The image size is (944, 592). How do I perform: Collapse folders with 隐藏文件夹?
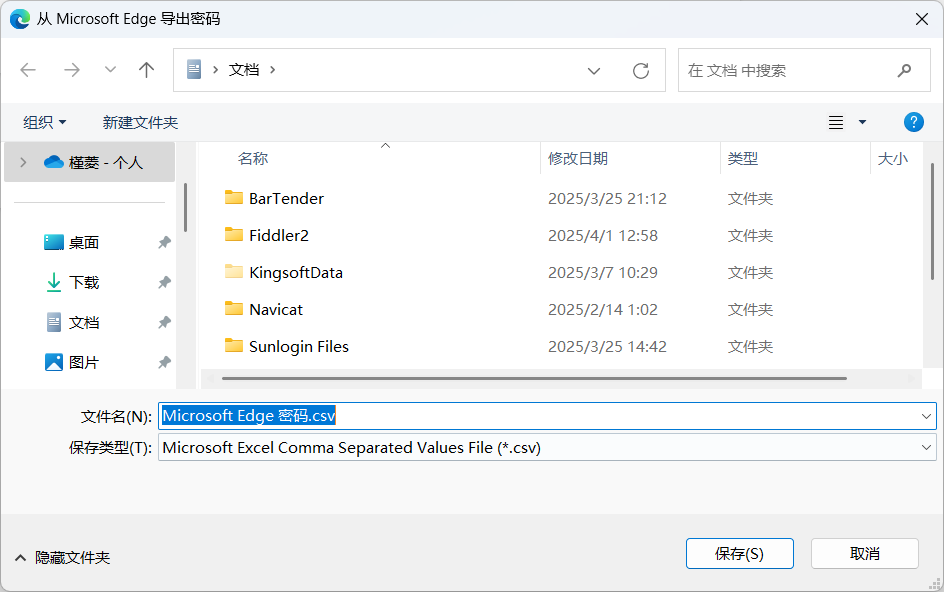point(62,558)
